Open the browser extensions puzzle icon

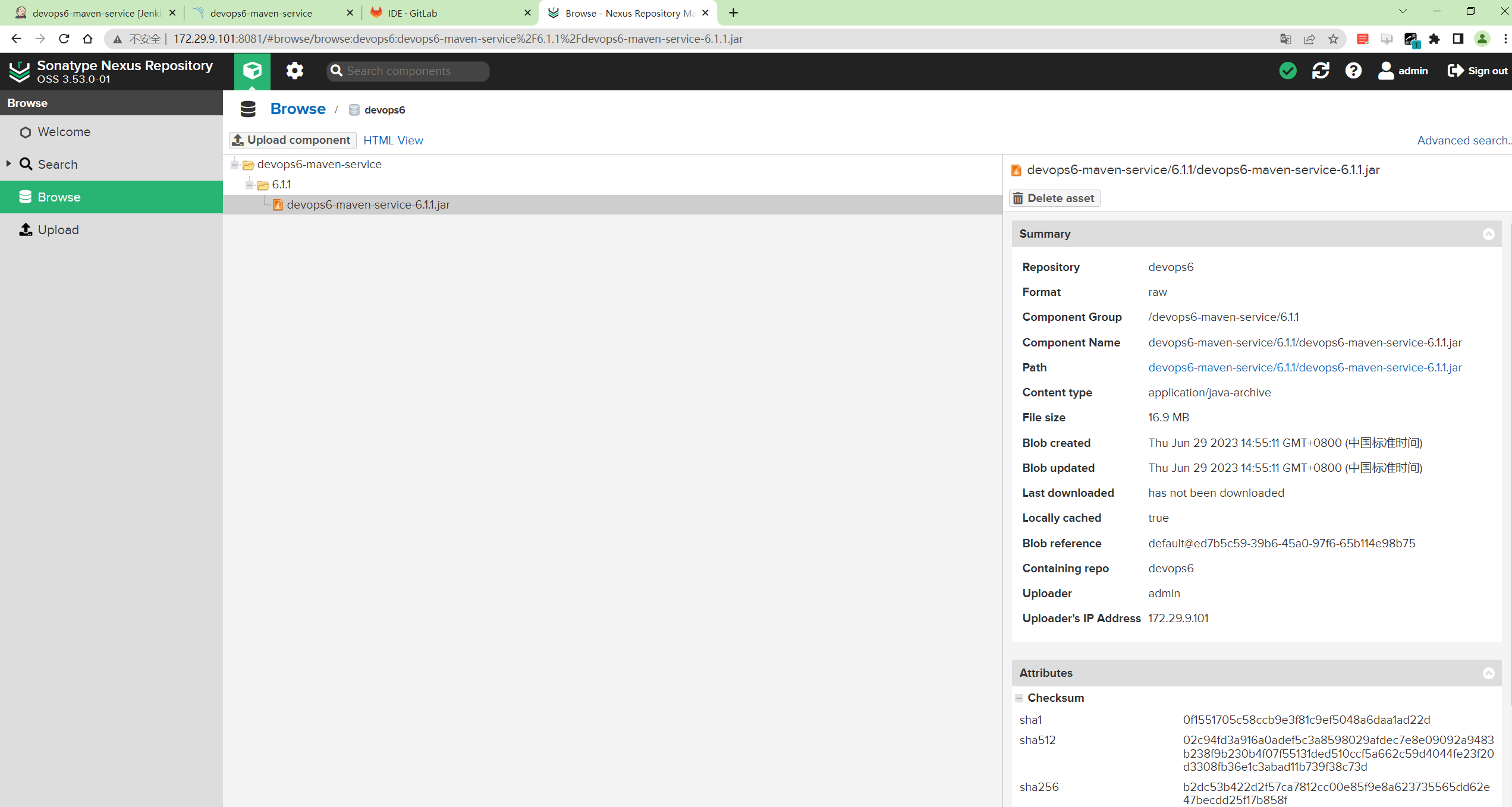[x=1434, y=39]
